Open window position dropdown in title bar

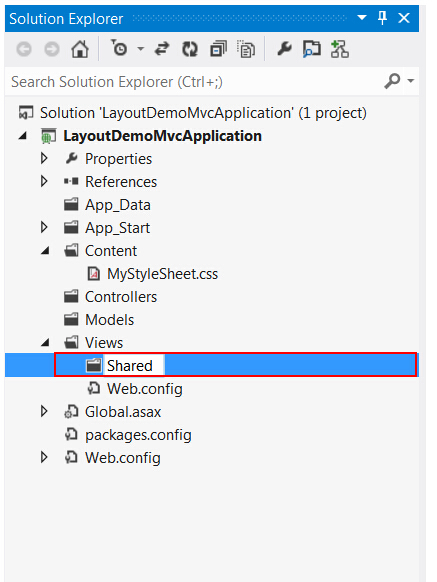[x=361, y=17]
